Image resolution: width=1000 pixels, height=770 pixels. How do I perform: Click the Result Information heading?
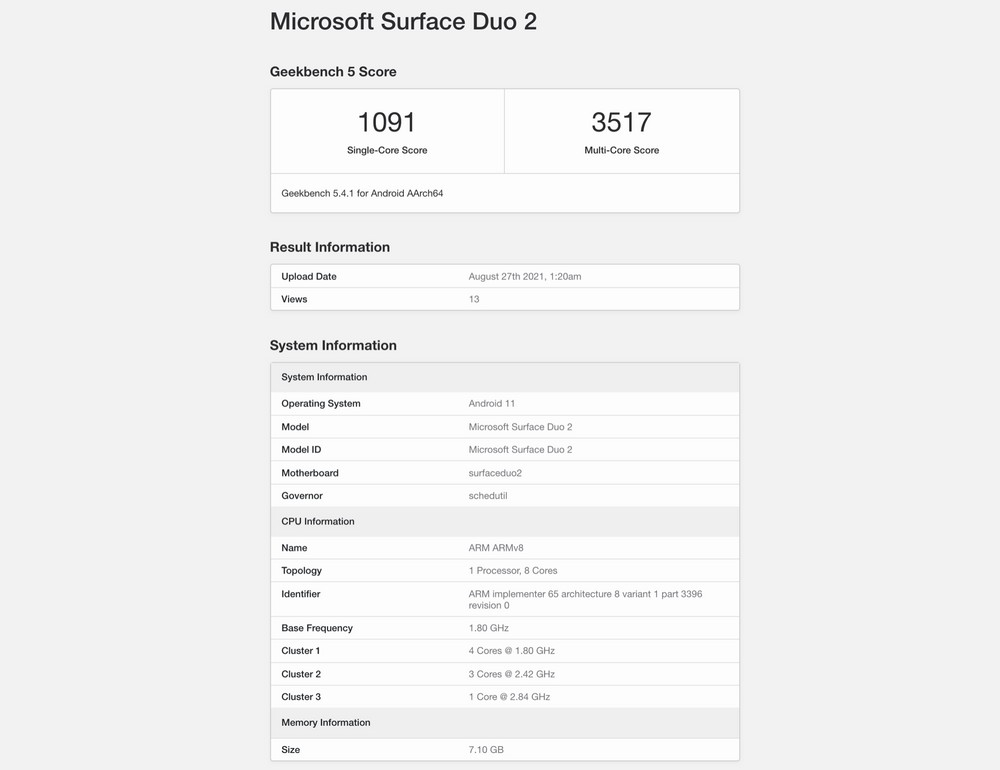pos(330,247)
